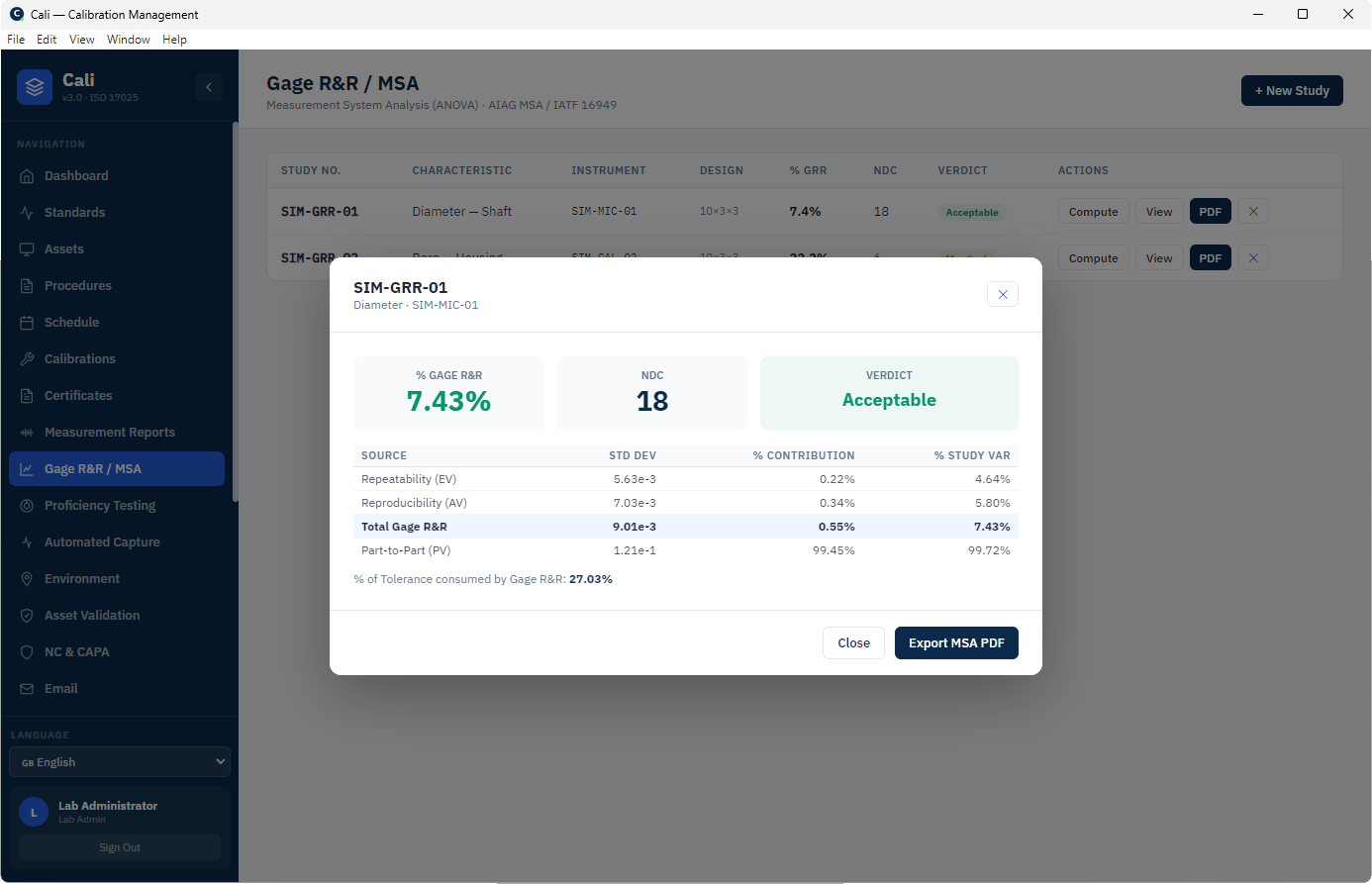Click SIM-GRR-01 study number in table
Image resolution: width=1372 pixels, height=884 pixels.
pos(320,212)
